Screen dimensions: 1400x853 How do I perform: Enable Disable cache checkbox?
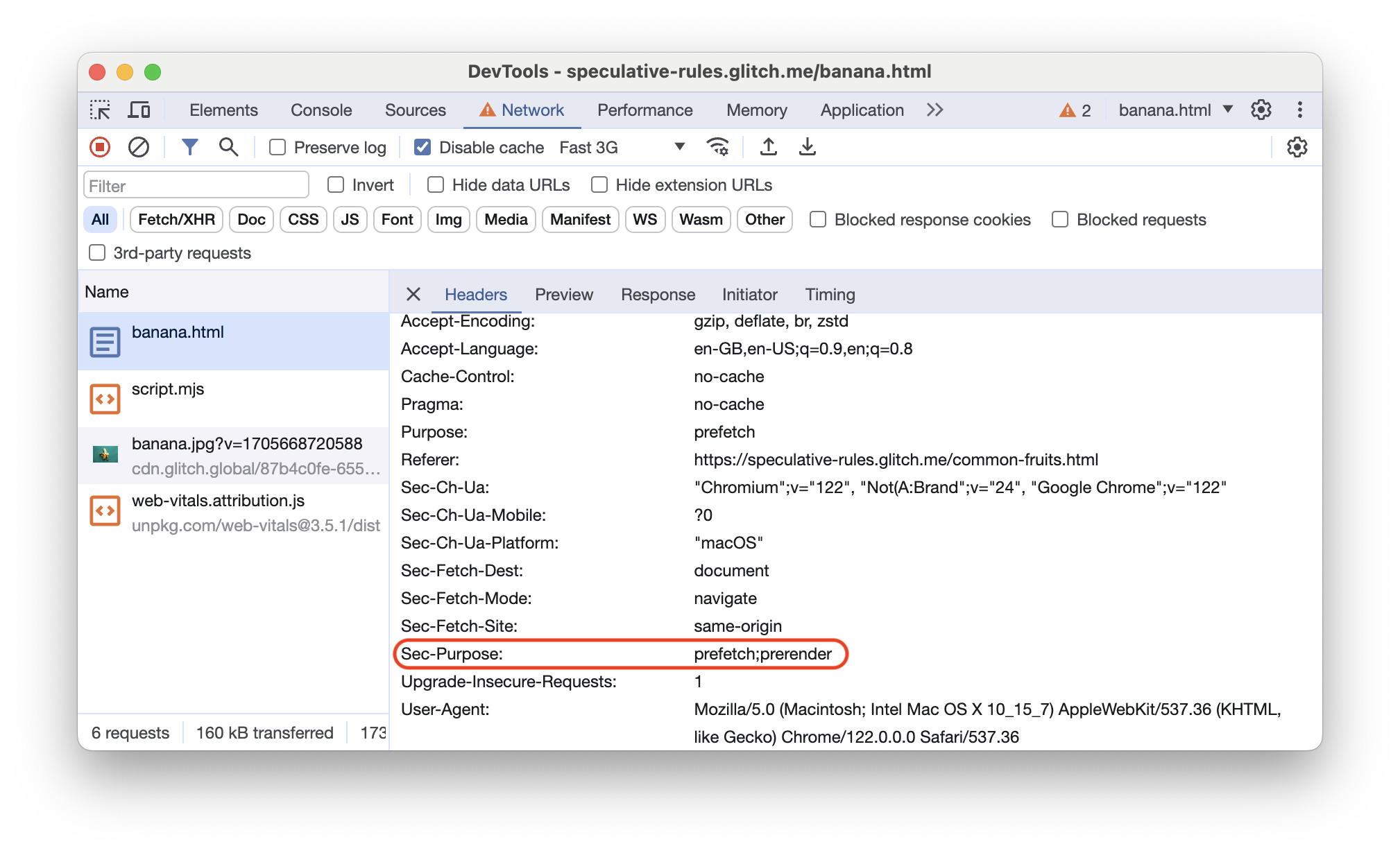(420, 148)
